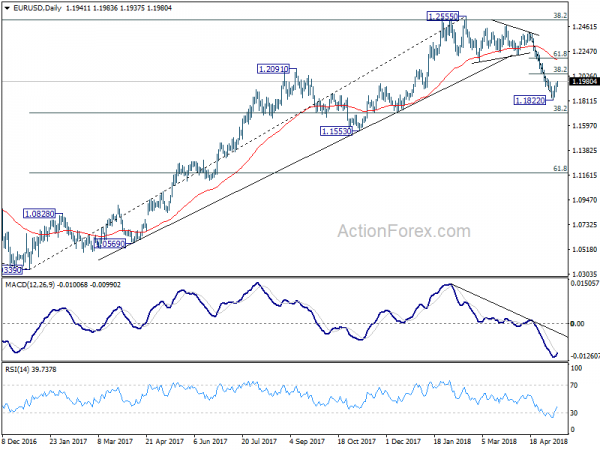Image resolution: width=600 pixels, height=450 pixels.
Task: Open the EURUSD.Daily dropdown arrow
Action: coord(7,8)
